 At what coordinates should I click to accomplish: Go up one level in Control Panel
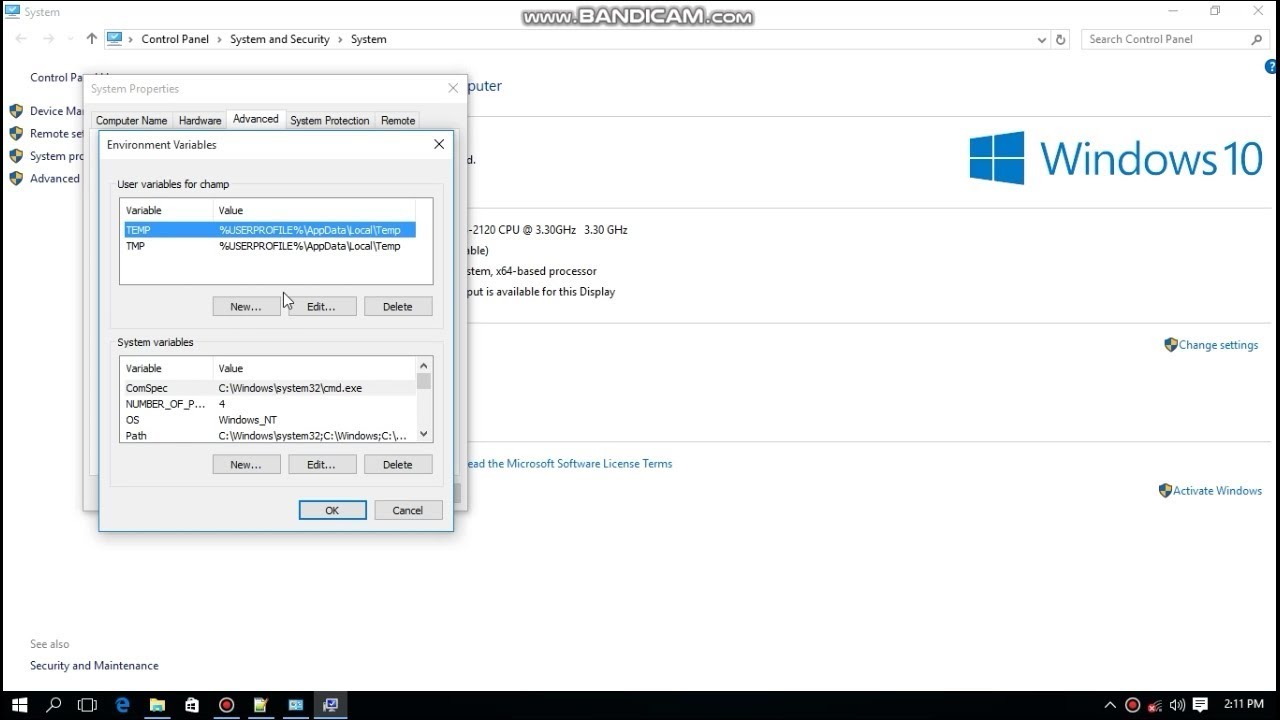click(92, 39)
